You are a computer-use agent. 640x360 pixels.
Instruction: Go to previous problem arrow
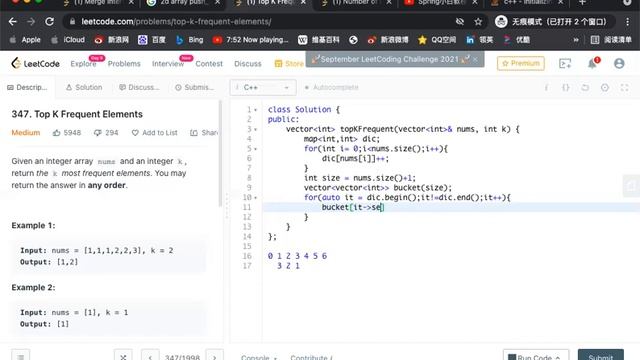point(150,357)
